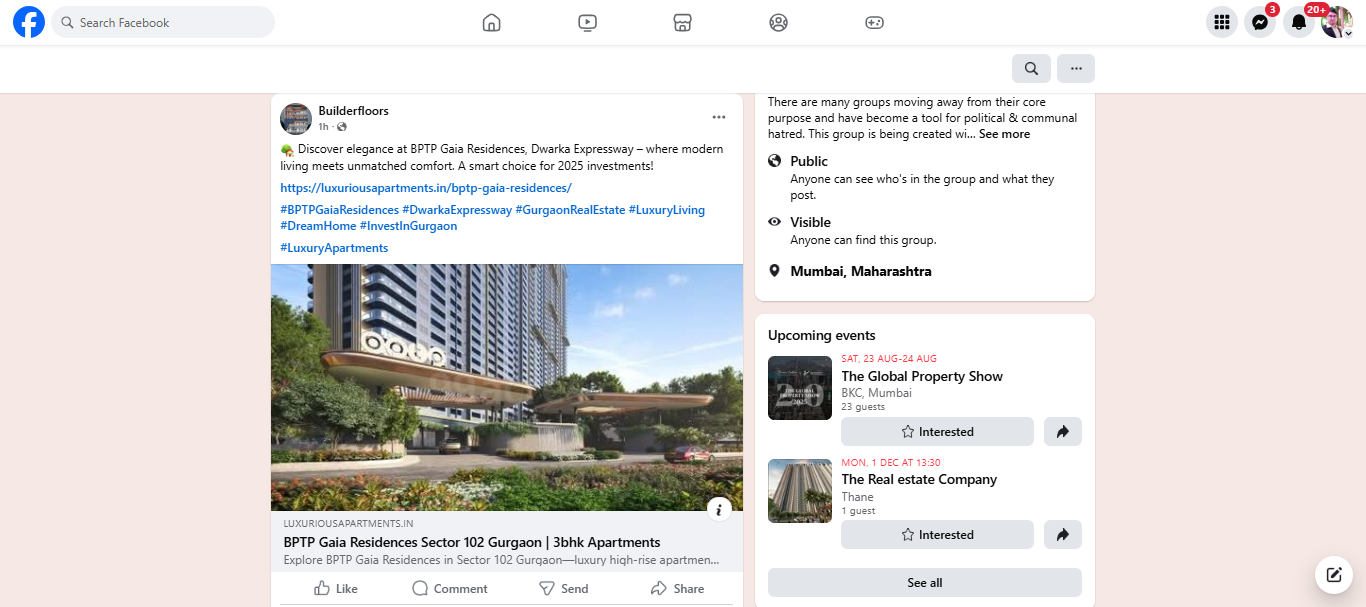Open The Real estate Company event thumbnail
Viewport: 1366px width, 607px height.
pyautogui.click(x=800, y=491)
